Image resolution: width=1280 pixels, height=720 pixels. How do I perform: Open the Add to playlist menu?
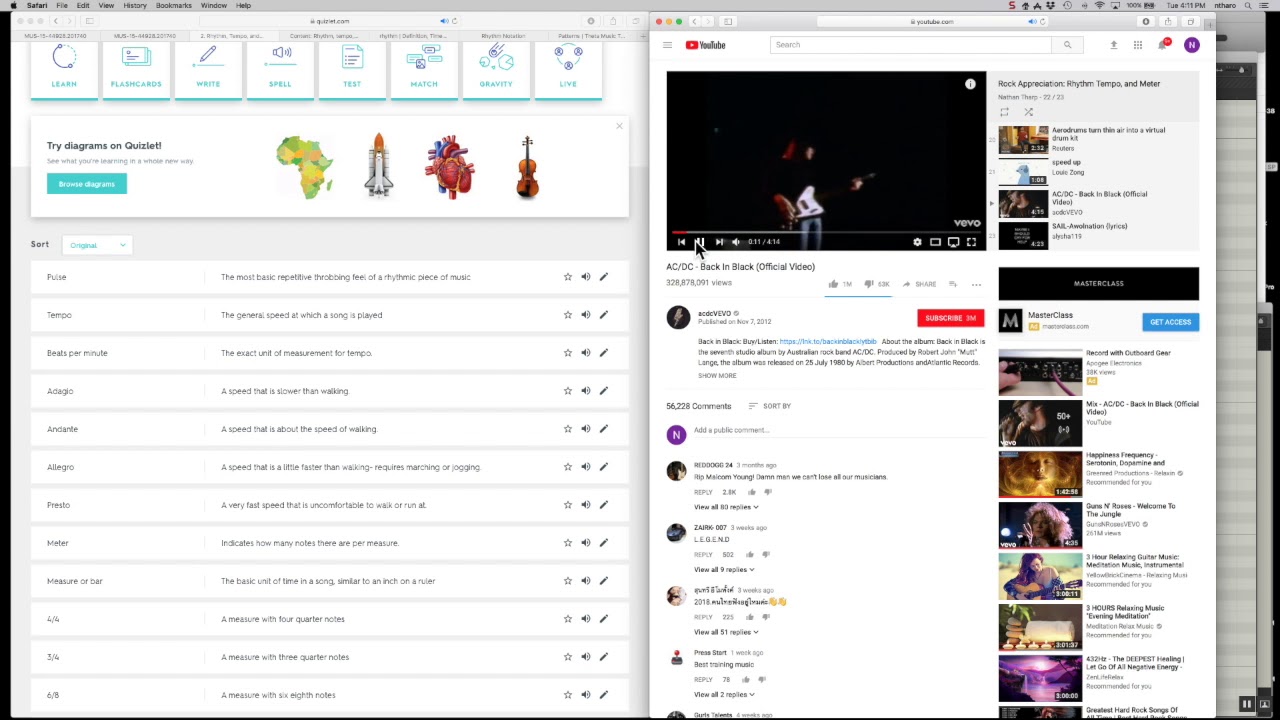pos(953,284)
